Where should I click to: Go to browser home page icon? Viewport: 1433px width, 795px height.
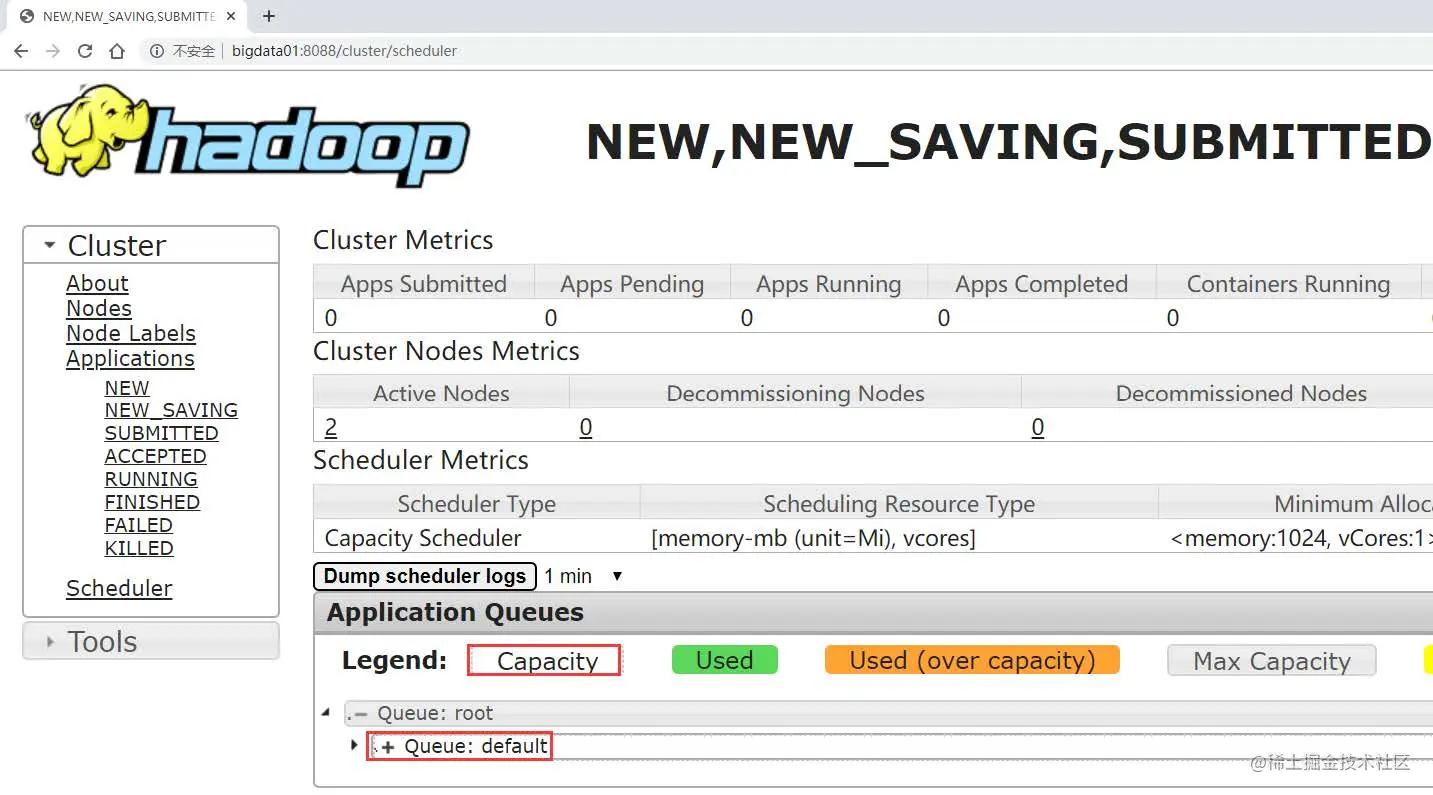pos(117,51)
